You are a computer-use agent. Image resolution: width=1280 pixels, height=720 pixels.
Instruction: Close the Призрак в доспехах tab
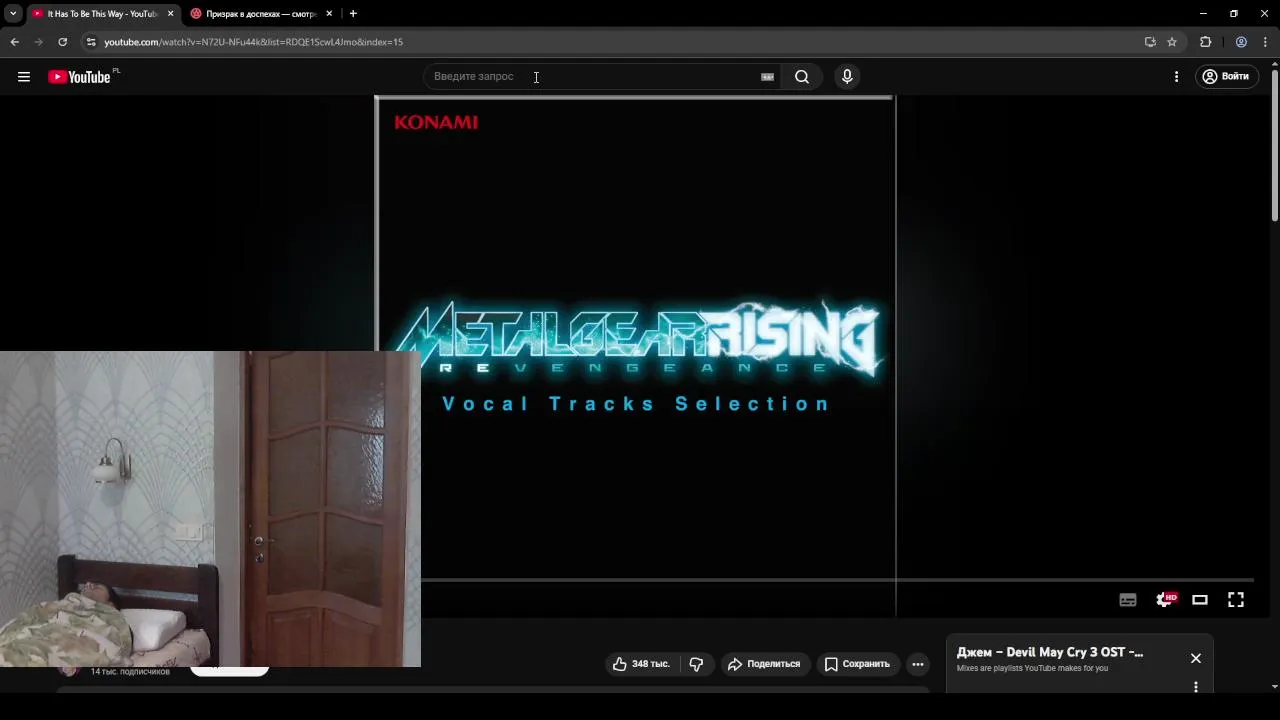pos(329,14)
